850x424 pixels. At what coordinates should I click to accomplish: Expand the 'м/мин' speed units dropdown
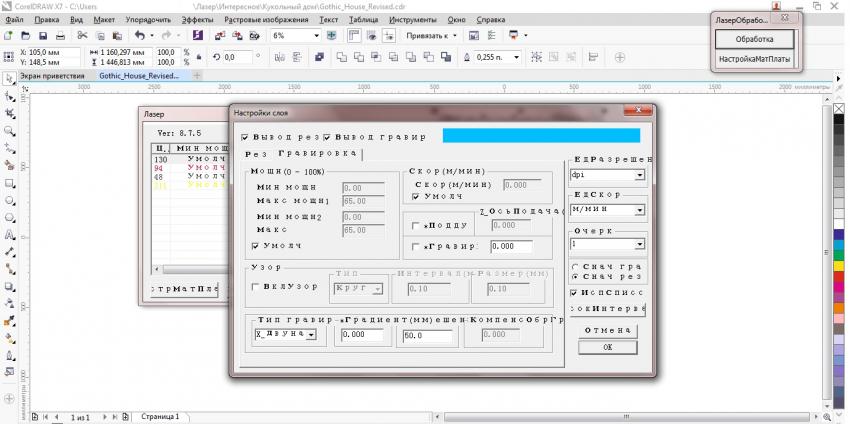[x=640, y=210]
